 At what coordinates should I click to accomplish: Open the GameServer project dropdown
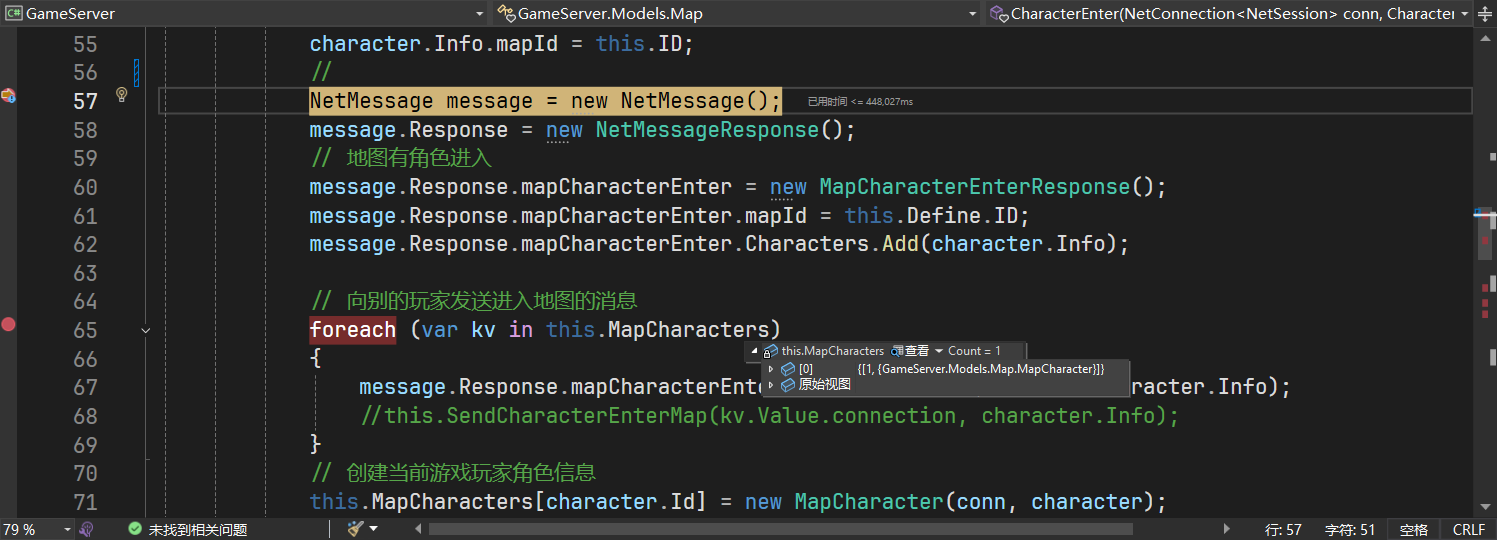coord(244,14)
